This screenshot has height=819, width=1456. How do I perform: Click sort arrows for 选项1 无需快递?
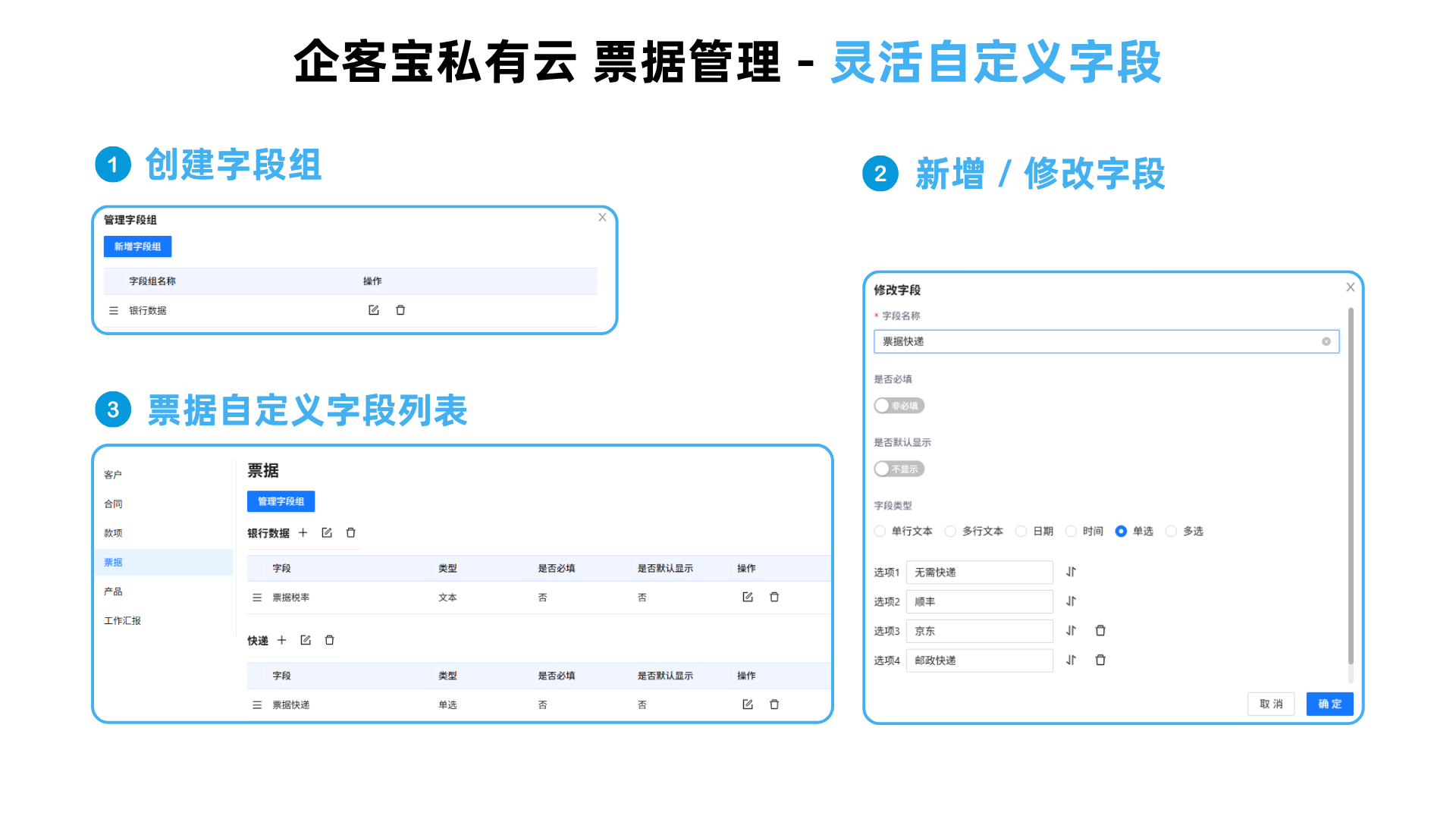tap(1071, 572)
